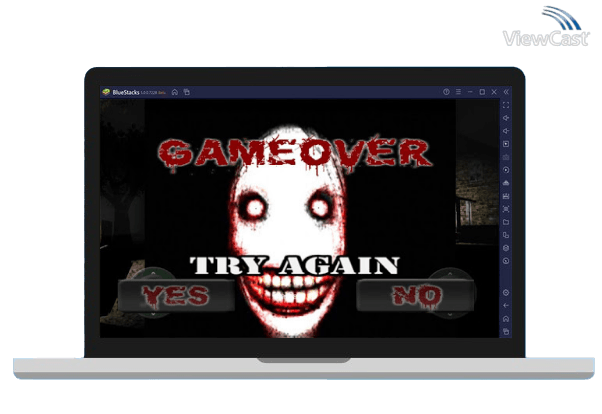Open the media folder icon in sidebar
This screenshot has height=414, width=602.
(506, 222)
